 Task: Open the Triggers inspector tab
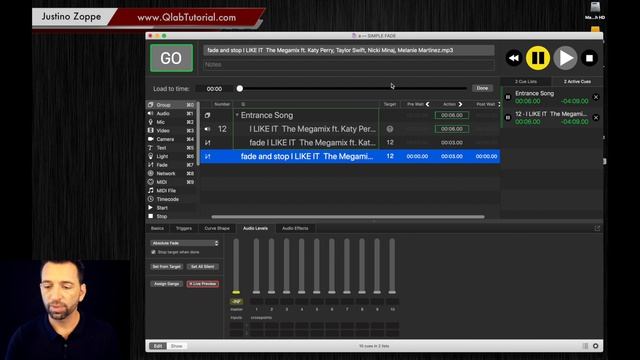pos(184,228)
